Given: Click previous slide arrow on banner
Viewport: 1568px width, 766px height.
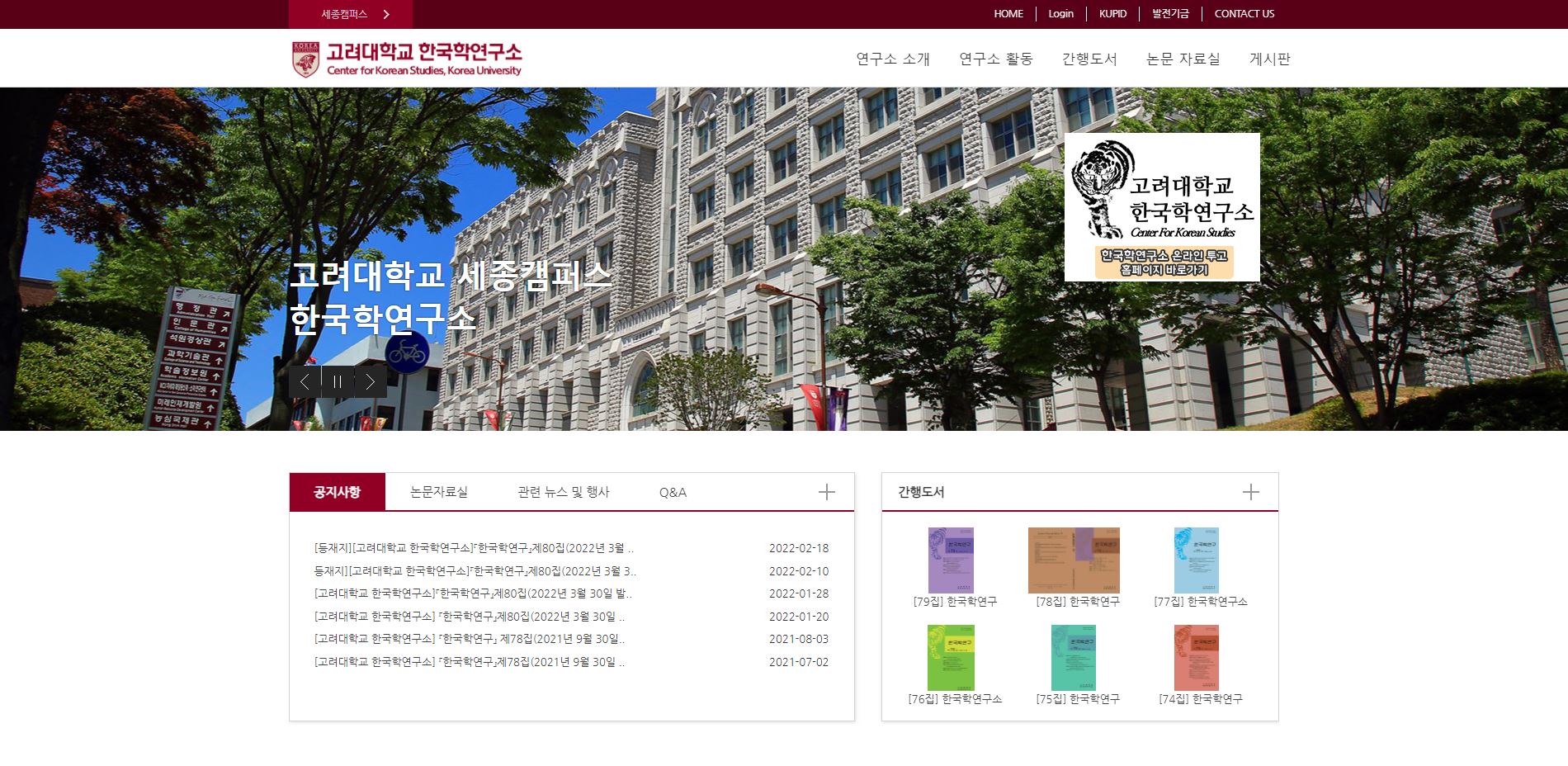Looking at the screenshot, I should pyautogui.click(x=305, y=381).
